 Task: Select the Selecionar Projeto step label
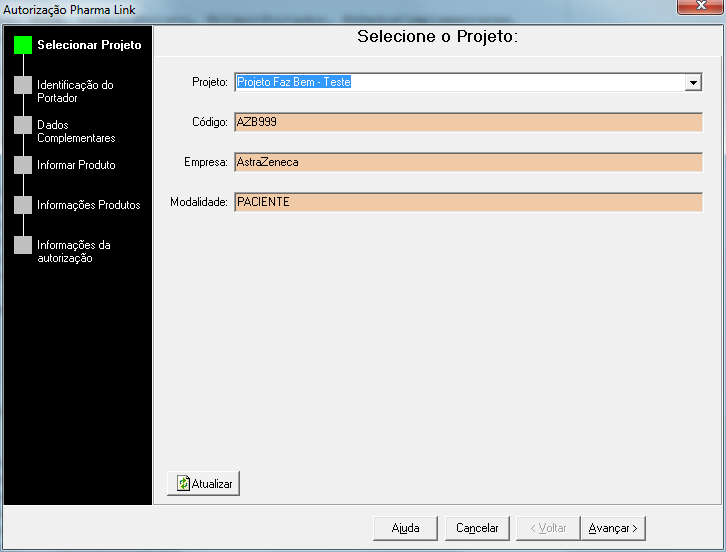(89, 45)
